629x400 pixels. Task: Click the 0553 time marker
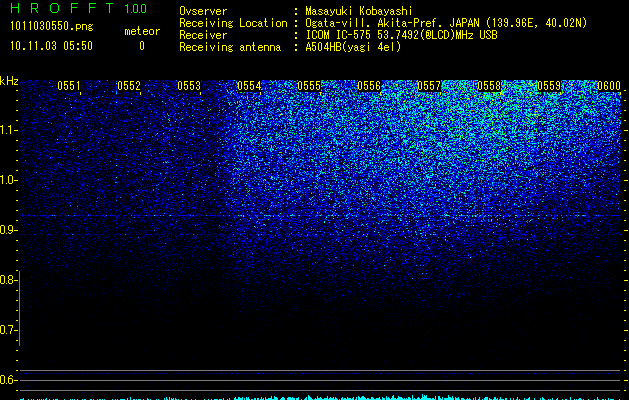coord(189,86)
